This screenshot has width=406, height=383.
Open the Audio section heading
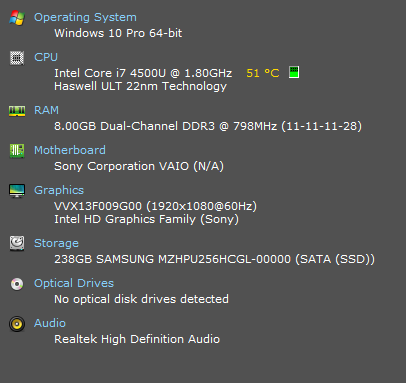click(x=50, y=323)
